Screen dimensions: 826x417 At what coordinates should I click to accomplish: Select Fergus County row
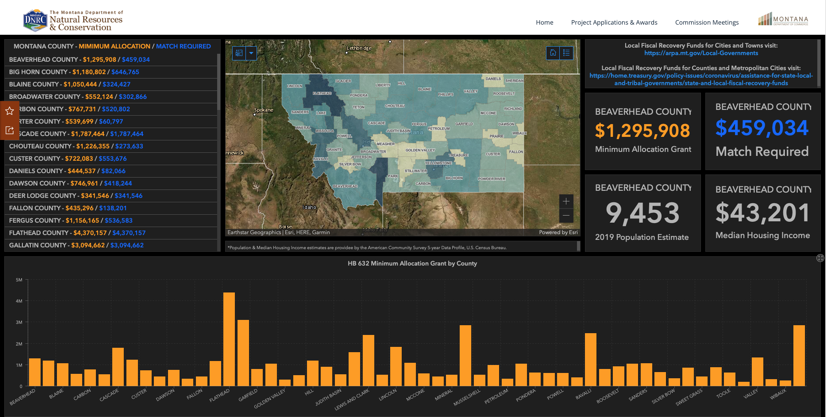(x=111, y=220)
